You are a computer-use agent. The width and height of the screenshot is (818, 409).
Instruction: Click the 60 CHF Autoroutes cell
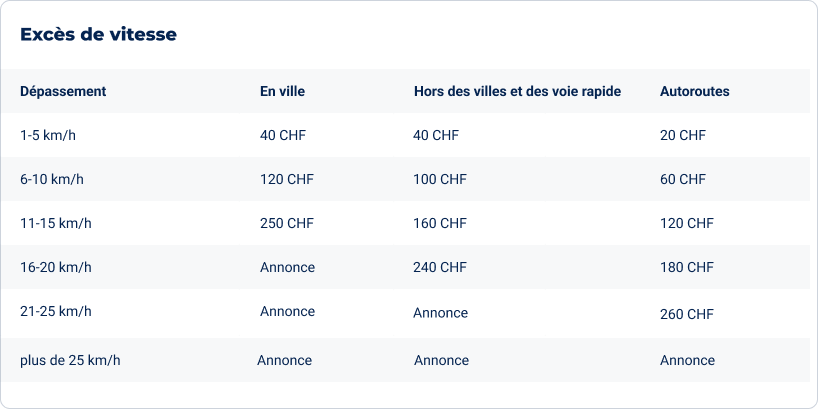[x=682, y=179]
